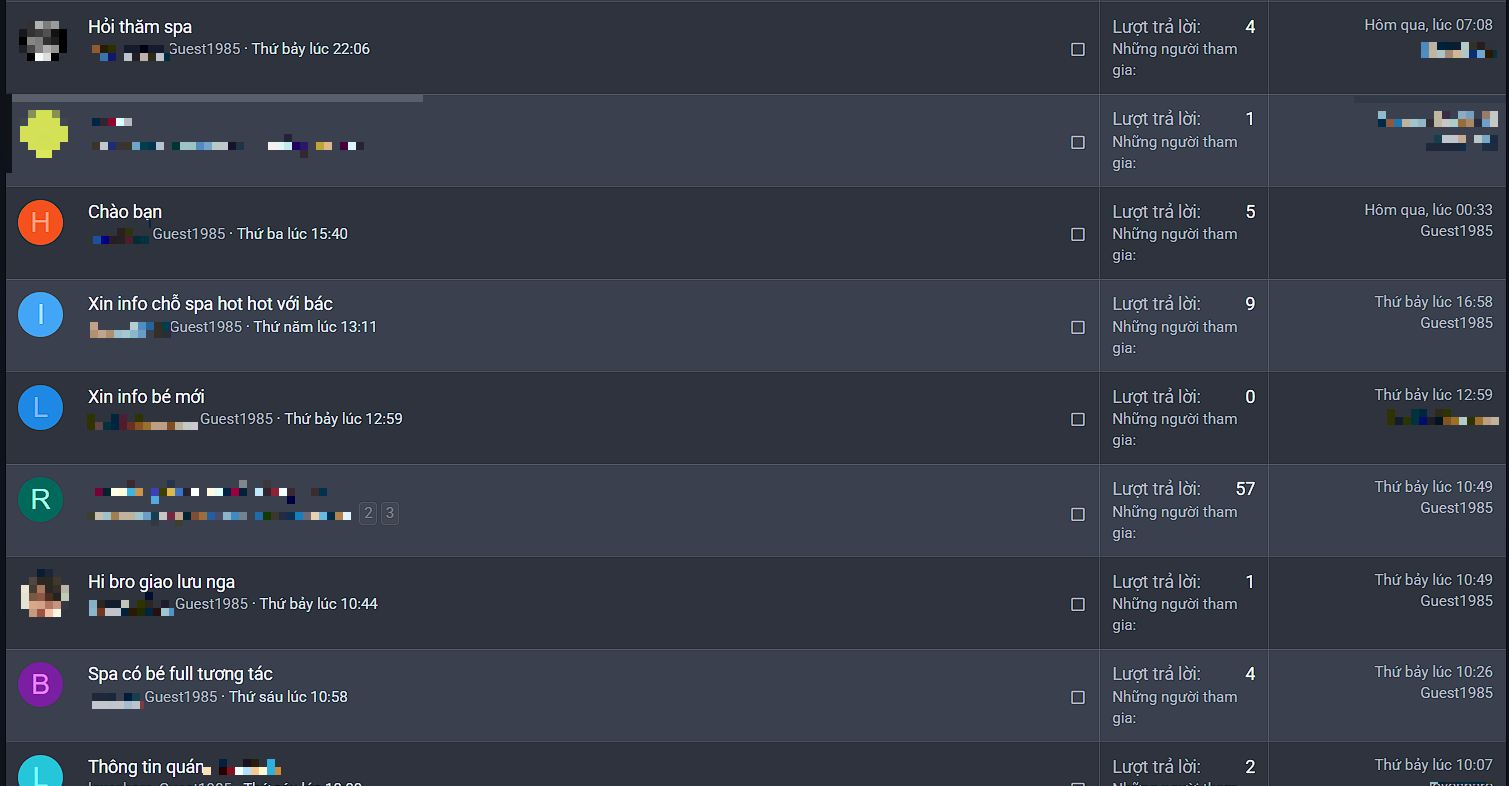Click the orange H avatar icon
This screenshot has height=786, width=1509.
click(41, 223)
